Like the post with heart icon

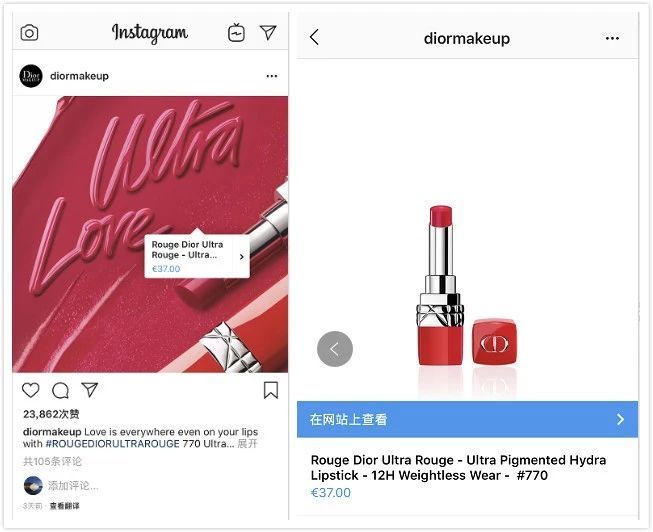click(x=30, y=390)
